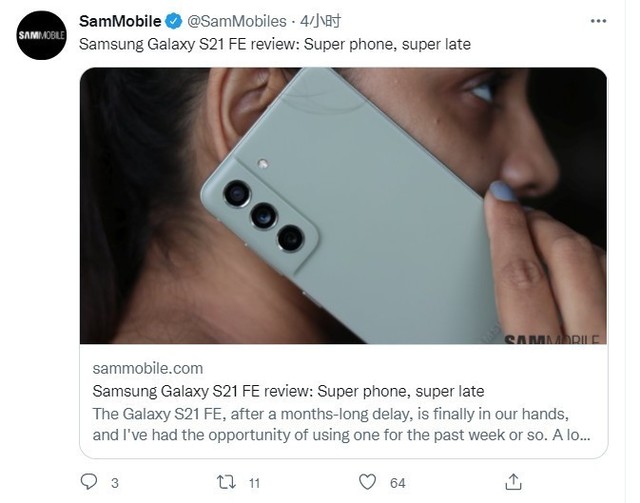Click the reply count of 3

pos(115,484)
